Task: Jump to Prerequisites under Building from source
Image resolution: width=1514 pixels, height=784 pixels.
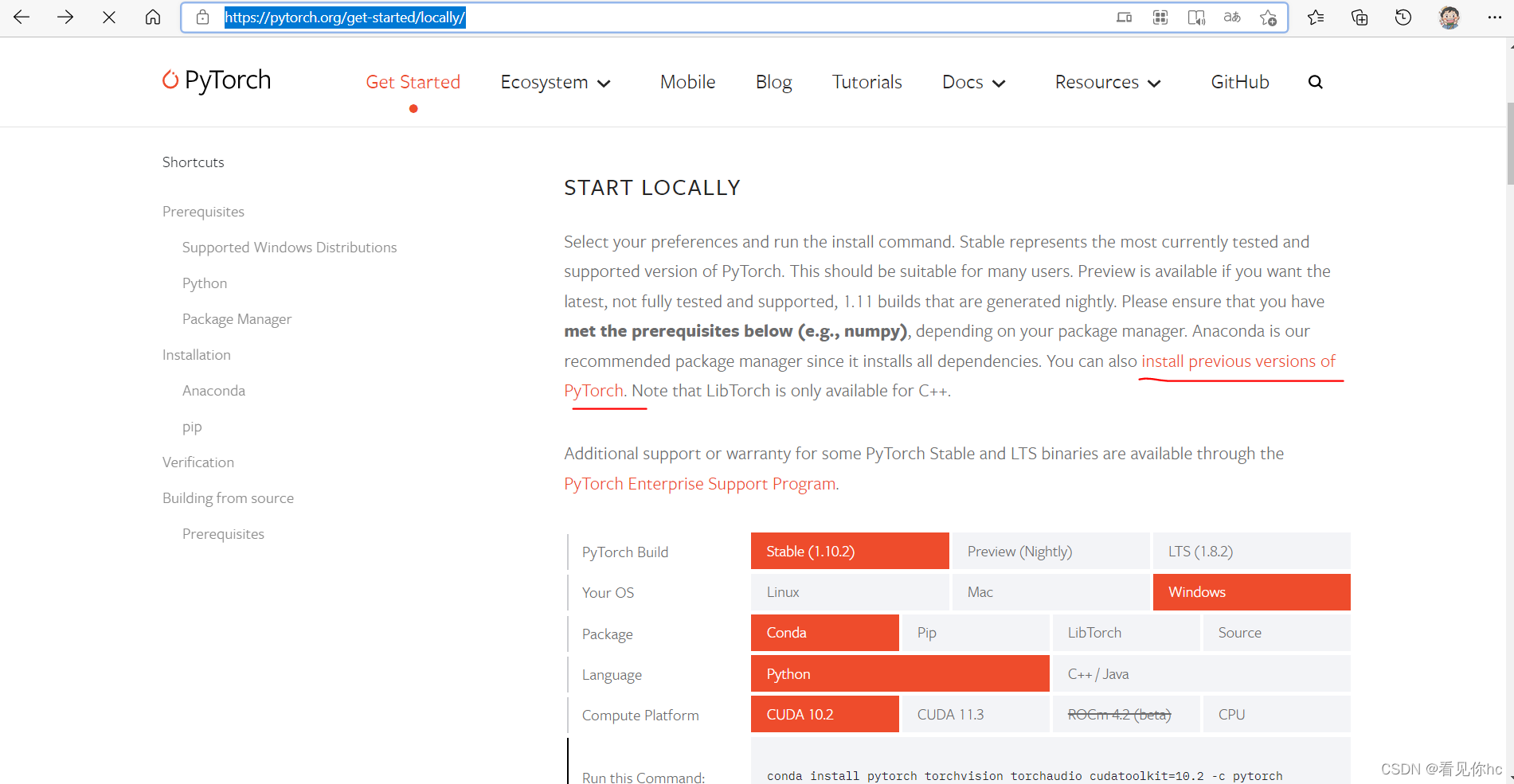Action: point(223,534)
